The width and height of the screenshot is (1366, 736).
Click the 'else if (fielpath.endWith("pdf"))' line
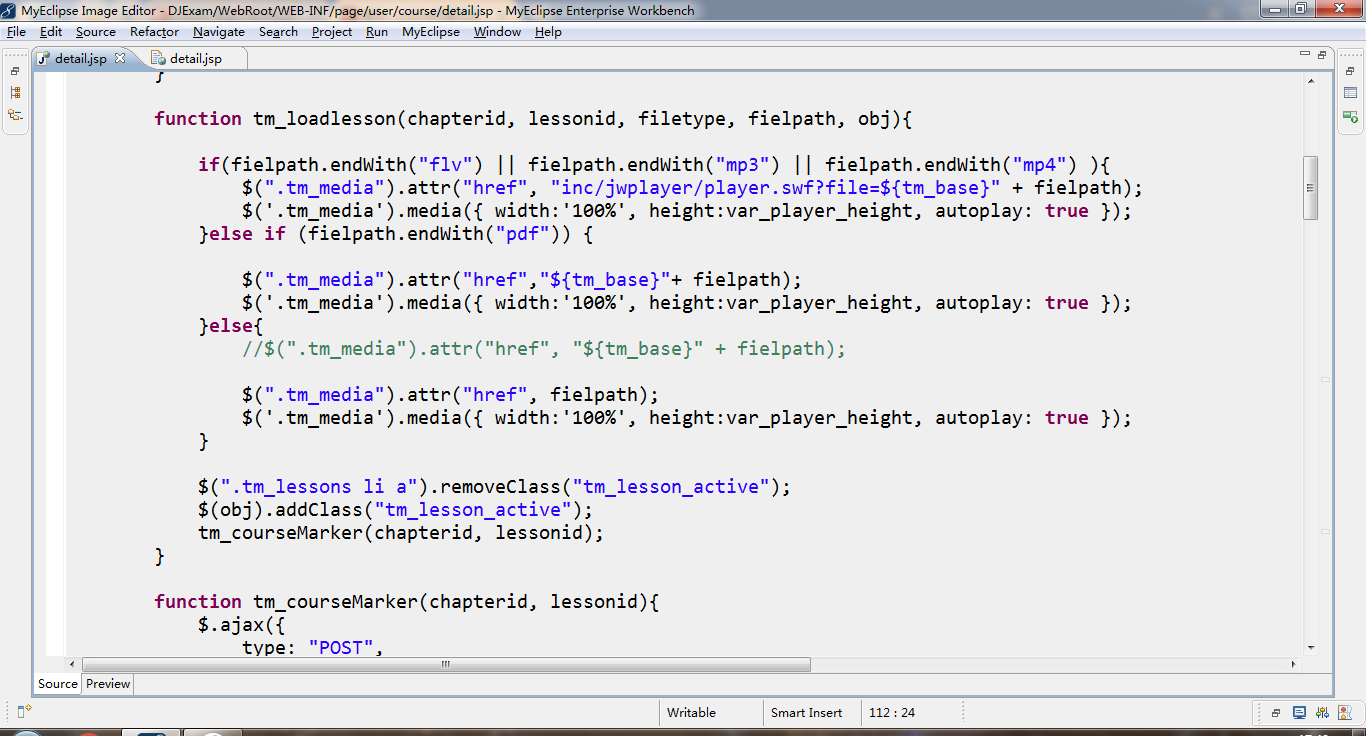(x=396, y=234)
